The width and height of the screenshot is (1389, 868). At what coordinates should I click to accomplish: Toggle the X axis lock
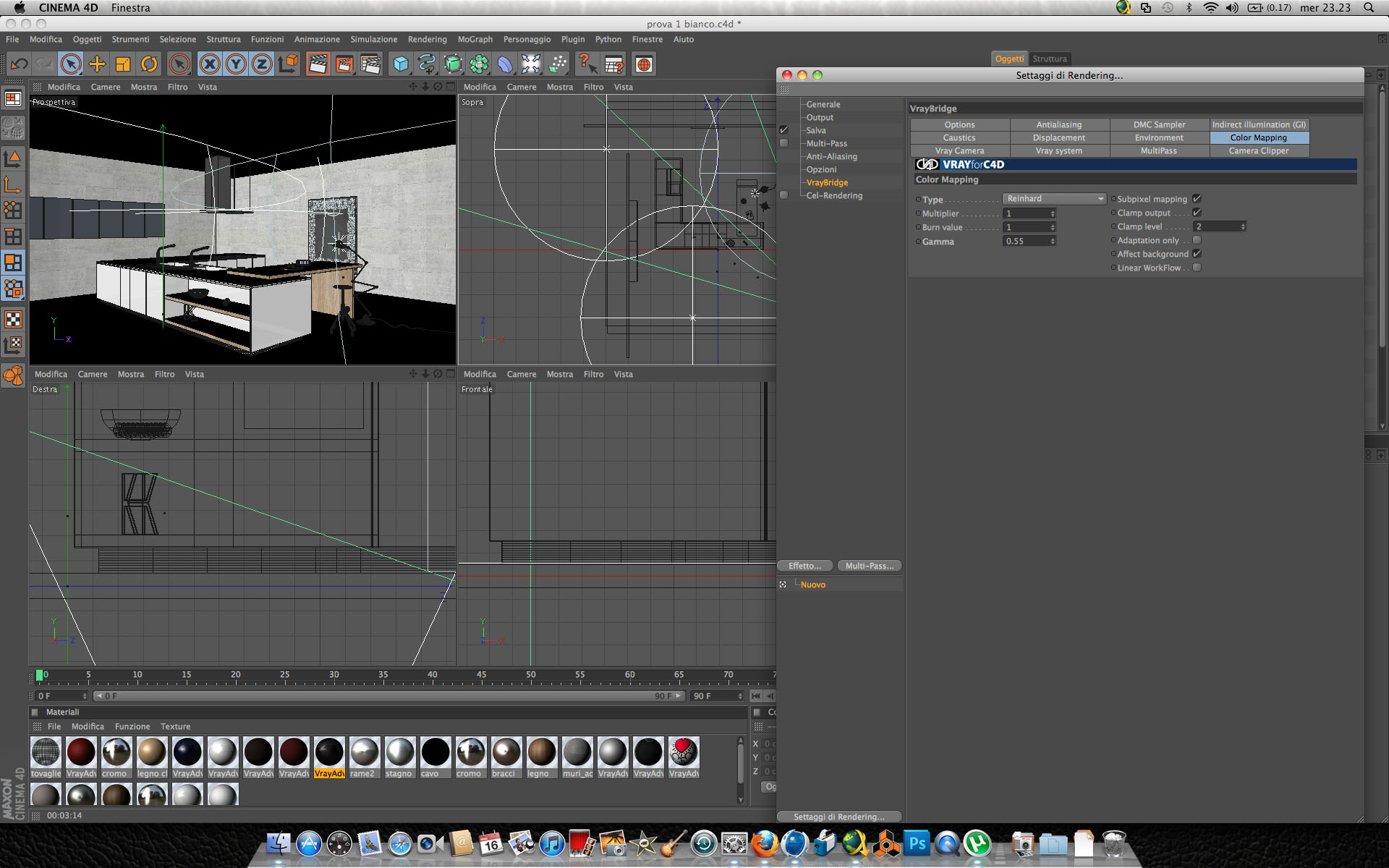pyautogui.click(x=210, y=64)
